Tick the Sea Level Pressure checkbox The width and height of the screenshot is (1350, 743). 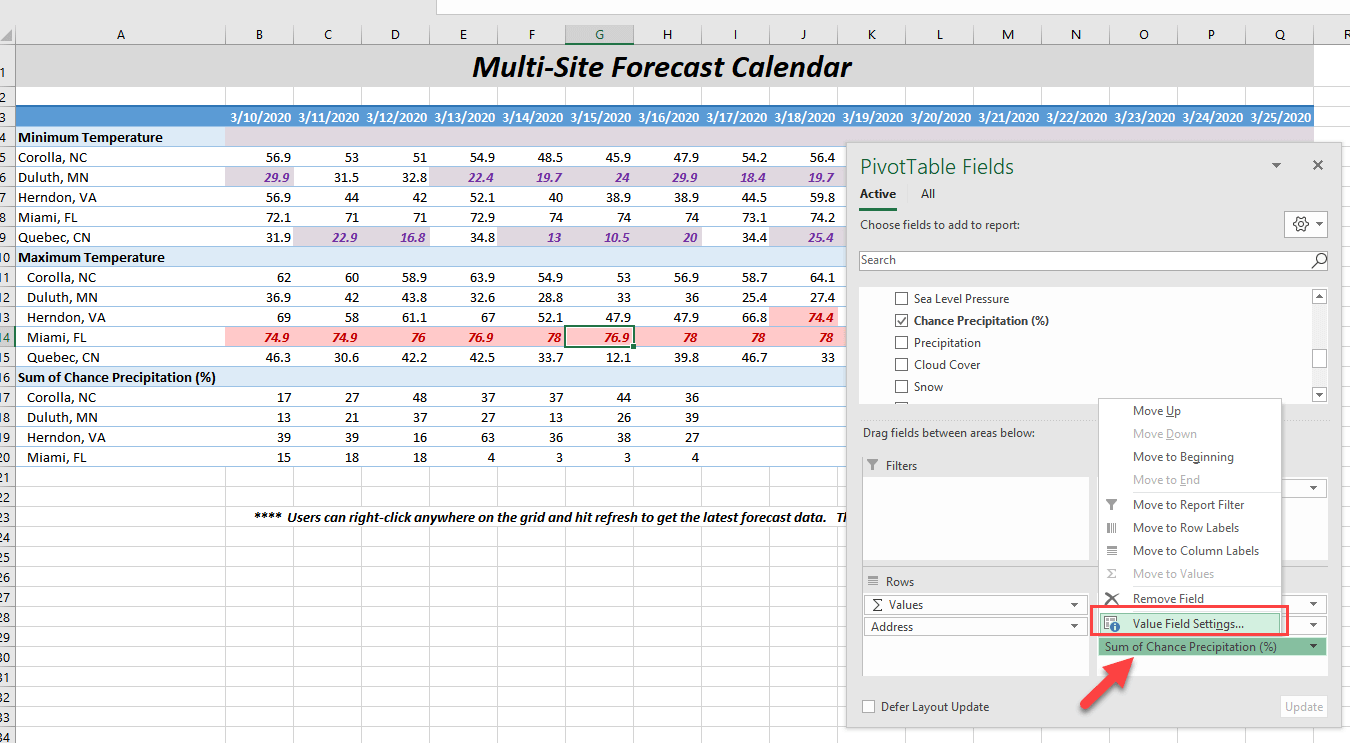[902, 299]
